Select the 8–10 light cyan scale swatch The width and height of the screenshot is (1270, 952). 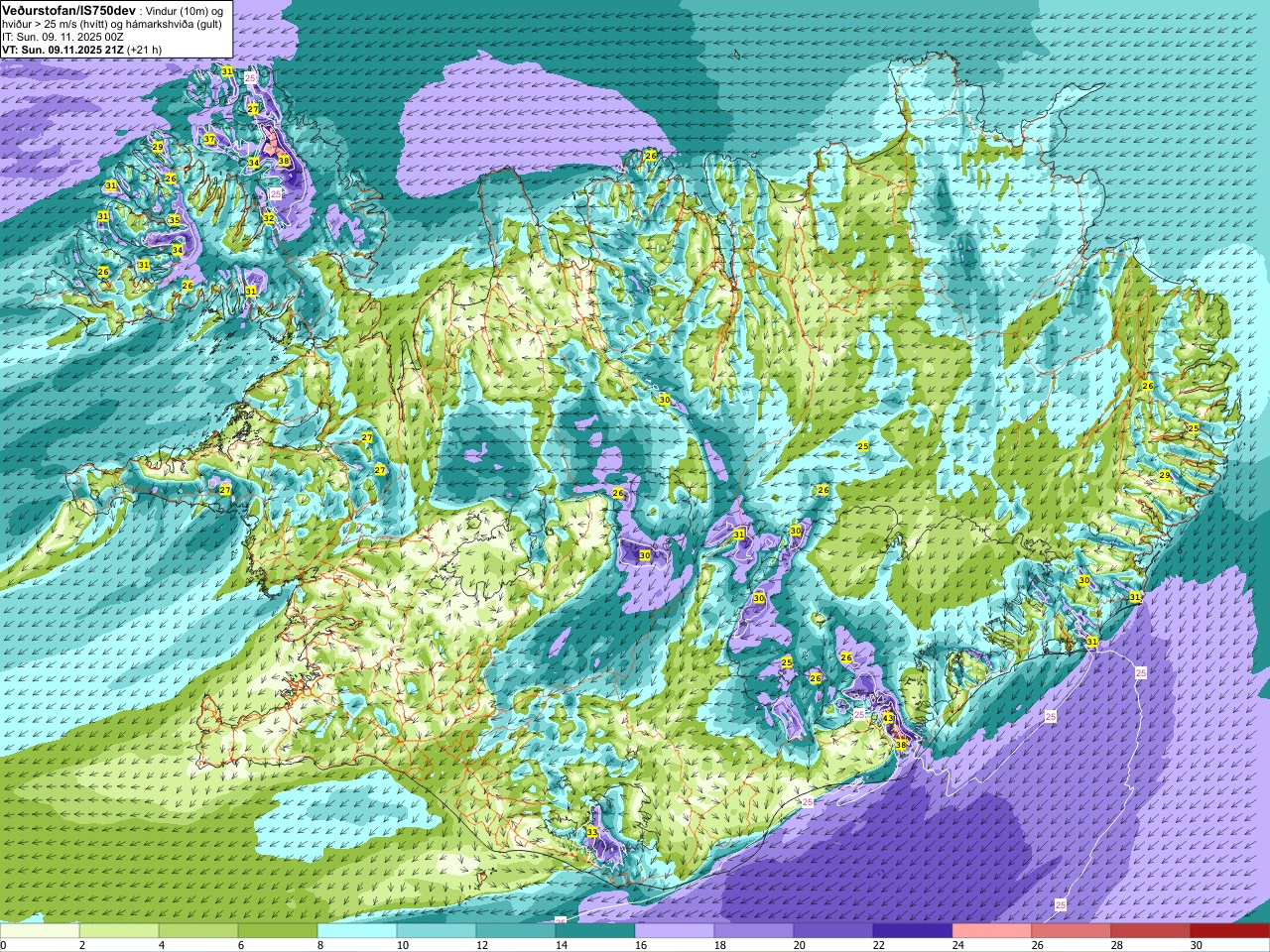[x=357, y=931]
